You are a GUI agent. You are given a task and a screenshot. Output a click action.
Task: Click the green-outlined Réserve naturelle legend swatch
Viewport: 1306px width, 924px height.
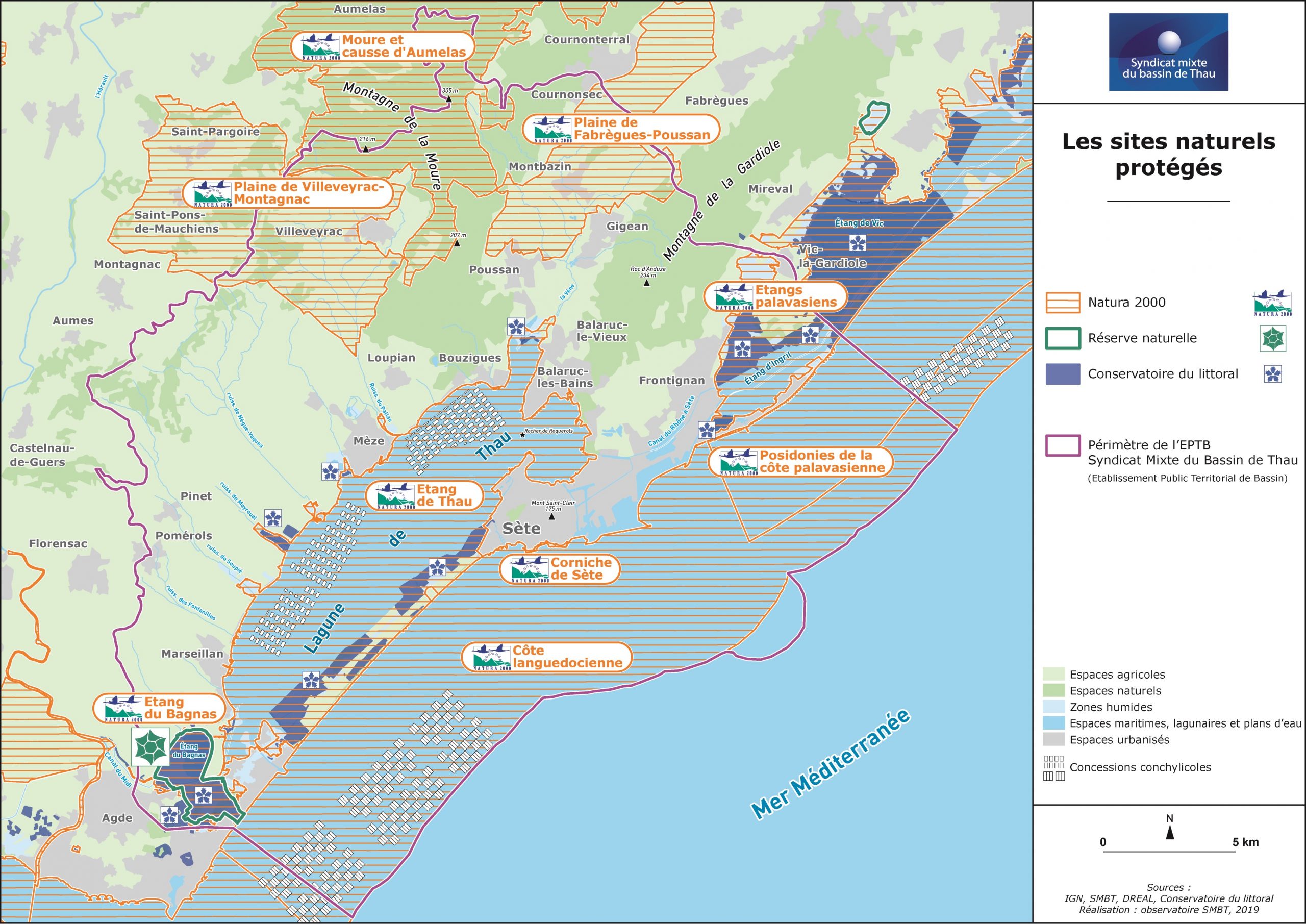pos(1063,339)
